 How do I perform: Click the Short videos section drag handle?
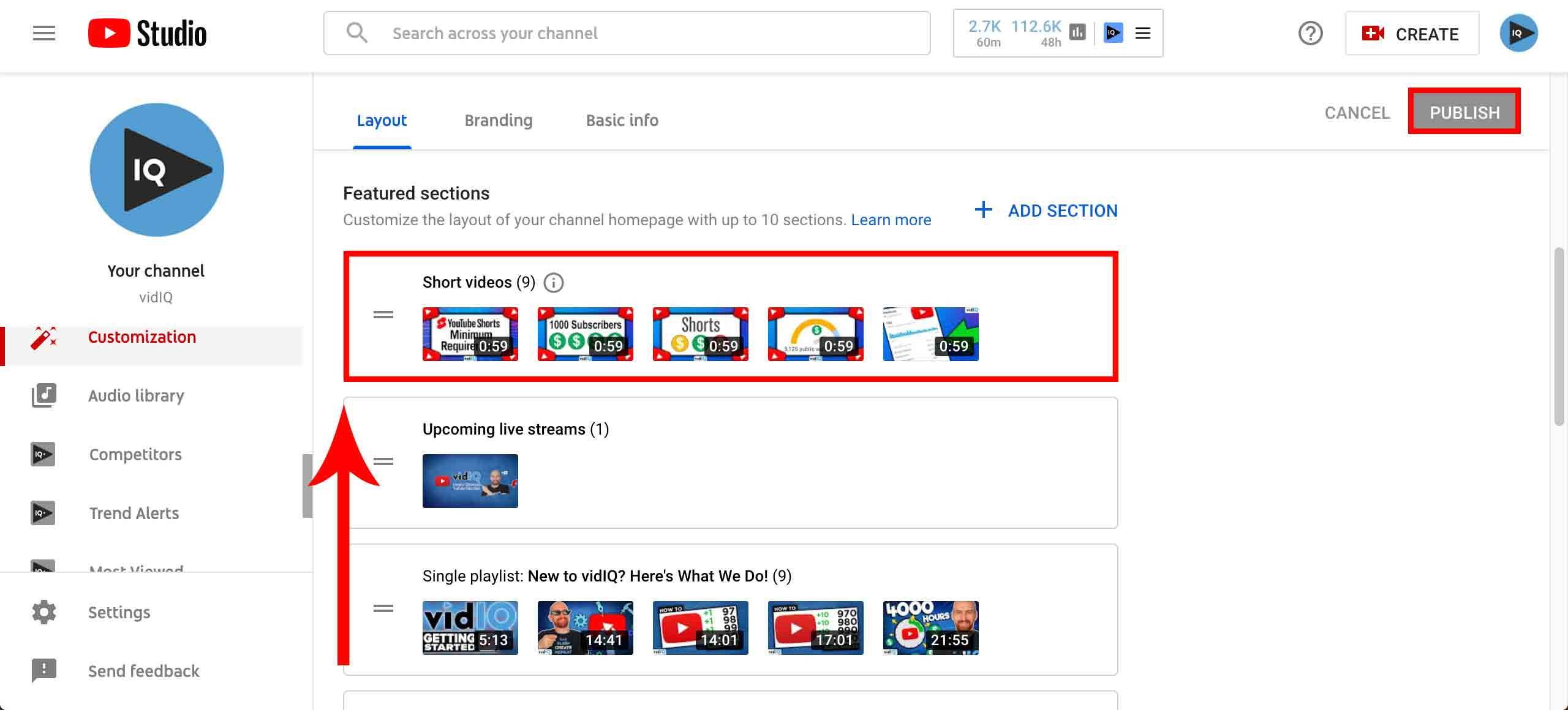pyautogui.click(x=383, y=315)
